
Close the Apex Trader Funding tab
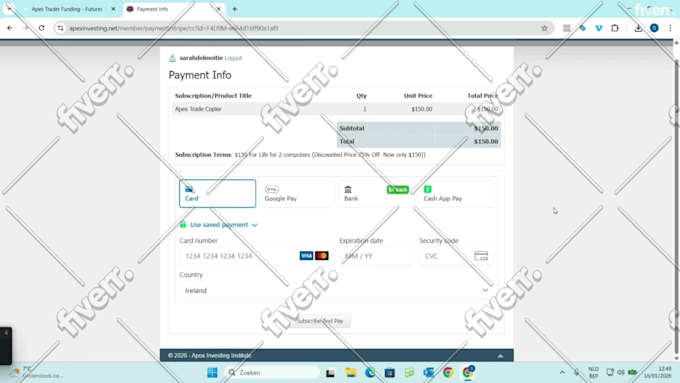point(113,9)
